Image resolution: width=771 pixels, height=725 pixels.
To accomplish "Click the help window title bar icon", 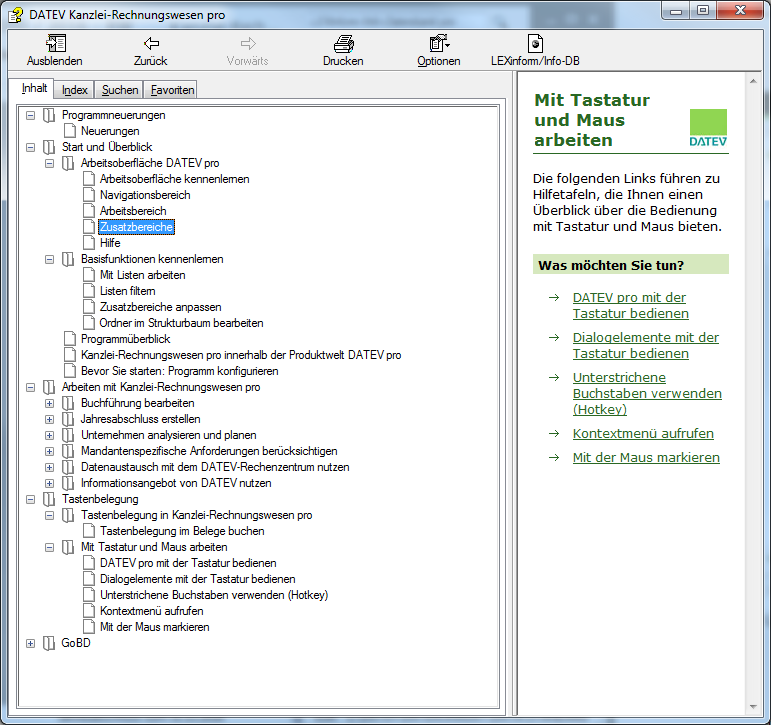I will 16,15.
